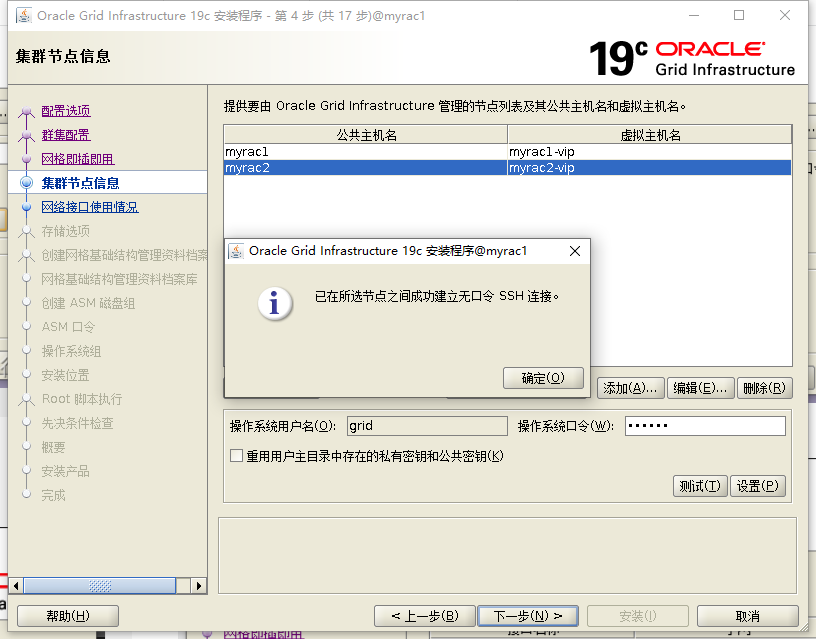Click the 公共主机名 column header
This screenshot has height=639, width=816.
366,135
